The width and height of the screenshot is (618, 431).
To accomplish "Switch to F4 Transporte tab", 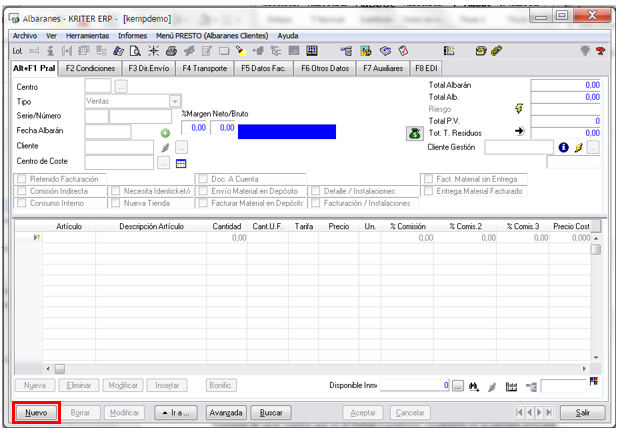I will pos(205,69).
